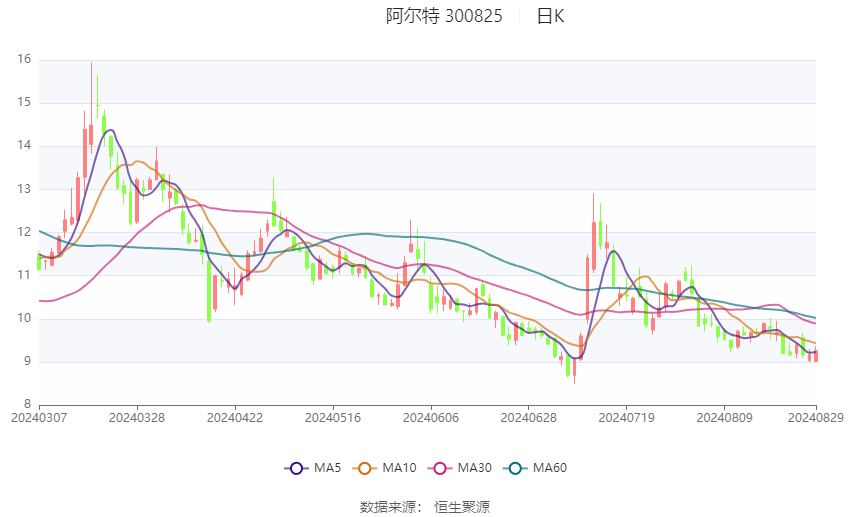Select the 20240328 date axis label
The height and width of the screenshot is (517, 850).
137,418
